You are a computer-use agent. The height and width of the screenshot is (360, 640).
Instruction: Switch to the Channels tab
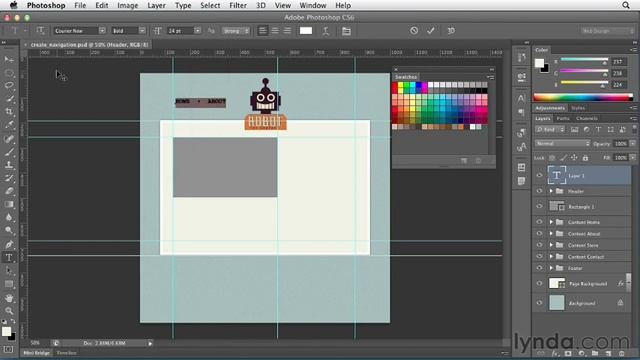(x=587, y=118)
